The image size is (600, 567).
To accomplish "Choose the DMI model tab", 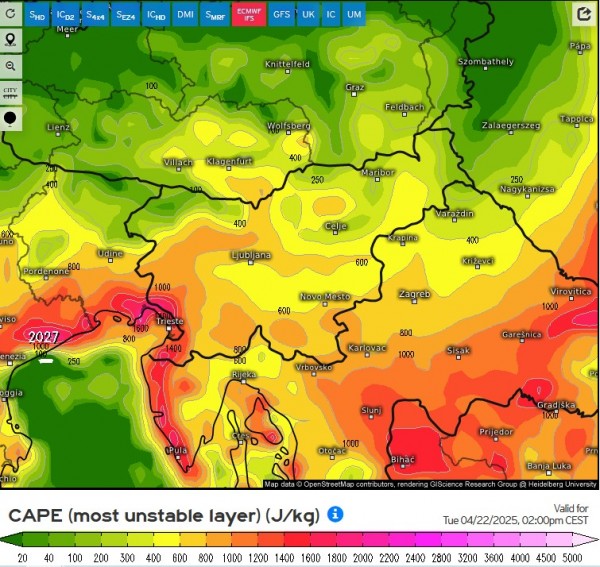I will (185, 15).
